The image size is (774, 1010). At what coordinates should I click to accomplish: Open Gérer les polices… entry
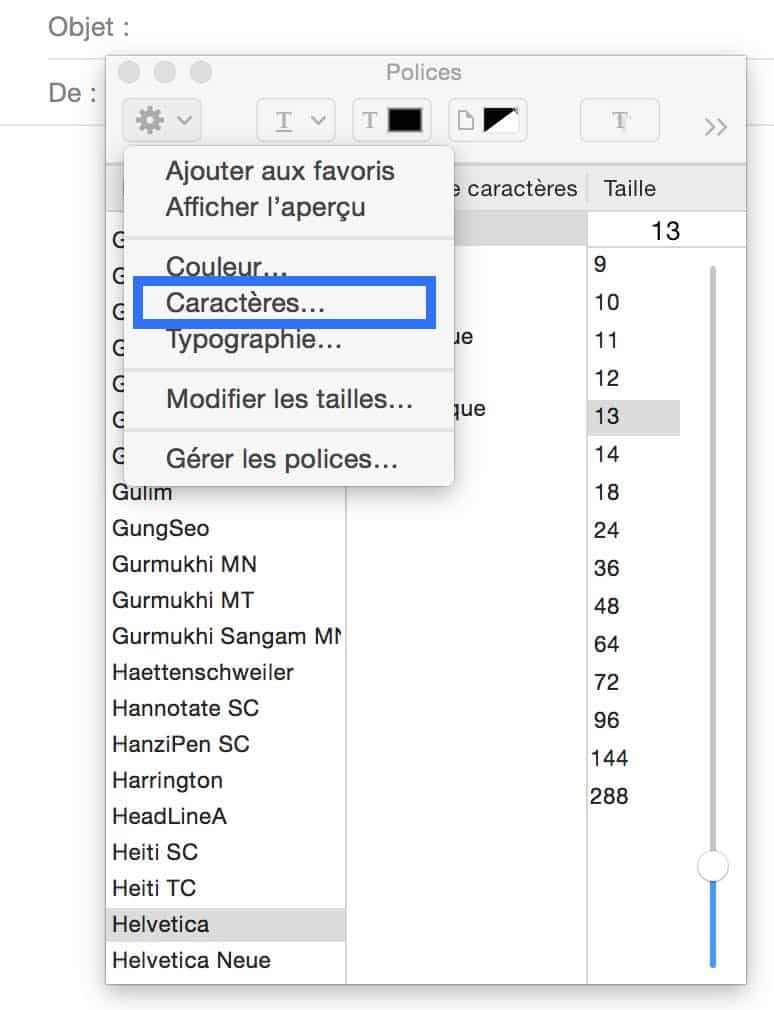281,459
